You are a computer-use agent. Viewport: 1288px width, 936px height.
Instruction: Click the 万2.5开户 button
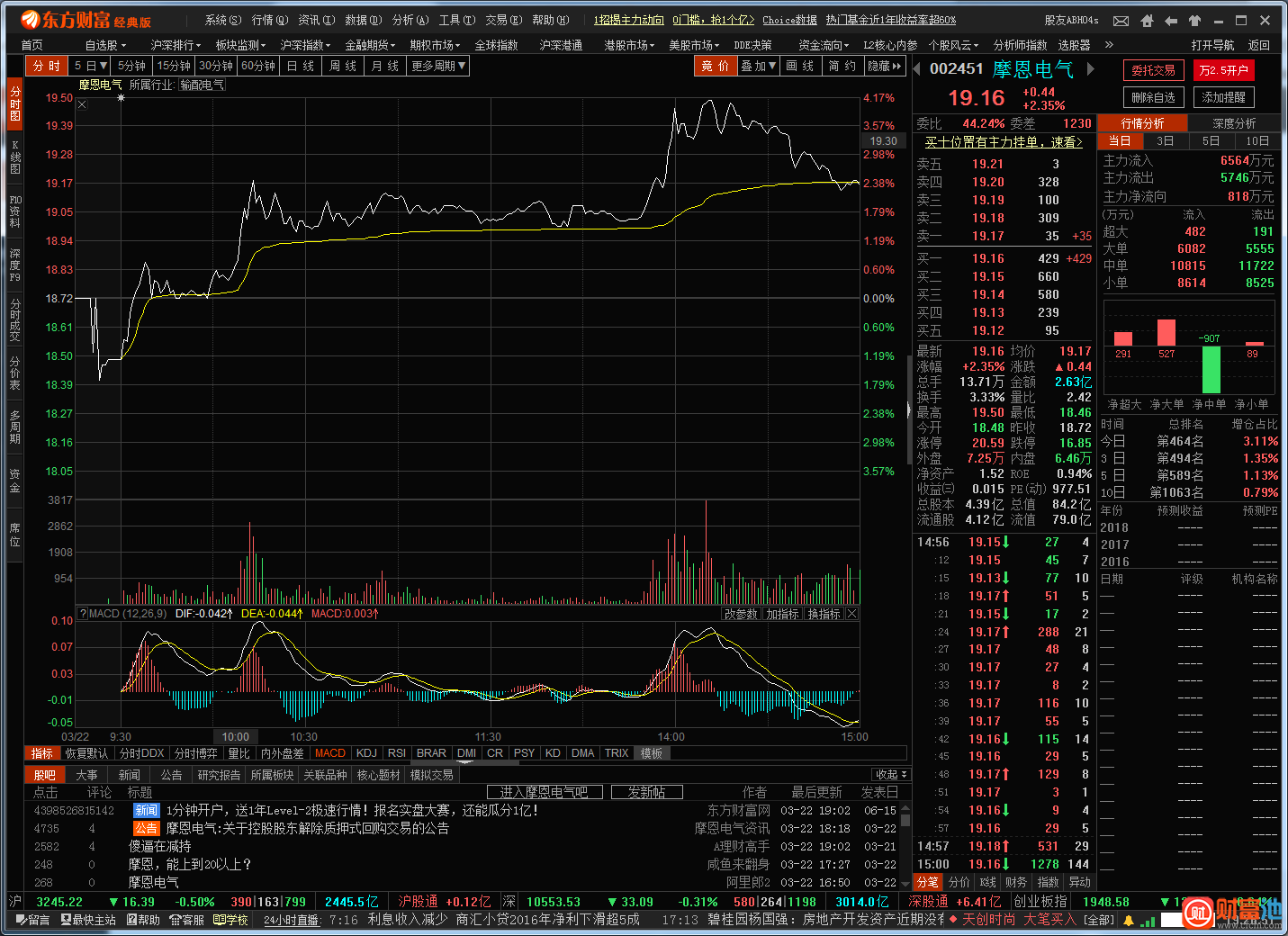click(1224, 70)
